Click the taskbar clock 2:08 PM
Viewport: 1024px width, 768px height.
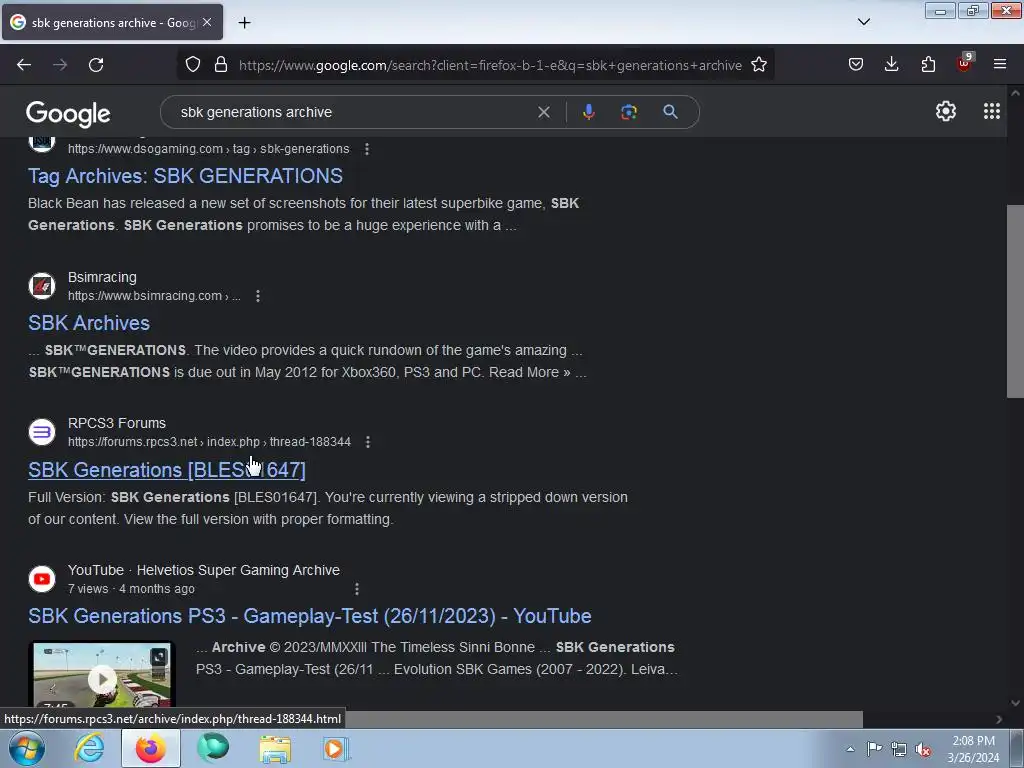973,749
